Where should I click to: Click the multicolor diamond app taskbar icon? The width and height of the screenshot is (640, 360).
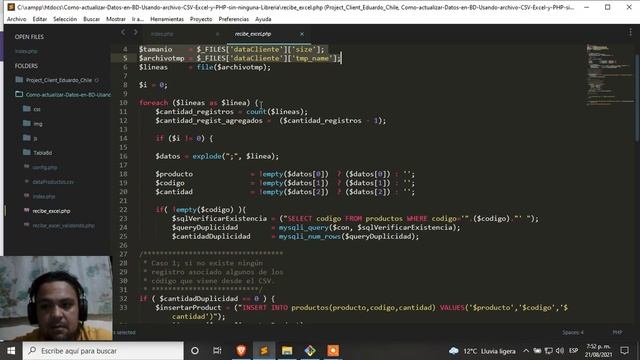310,351
